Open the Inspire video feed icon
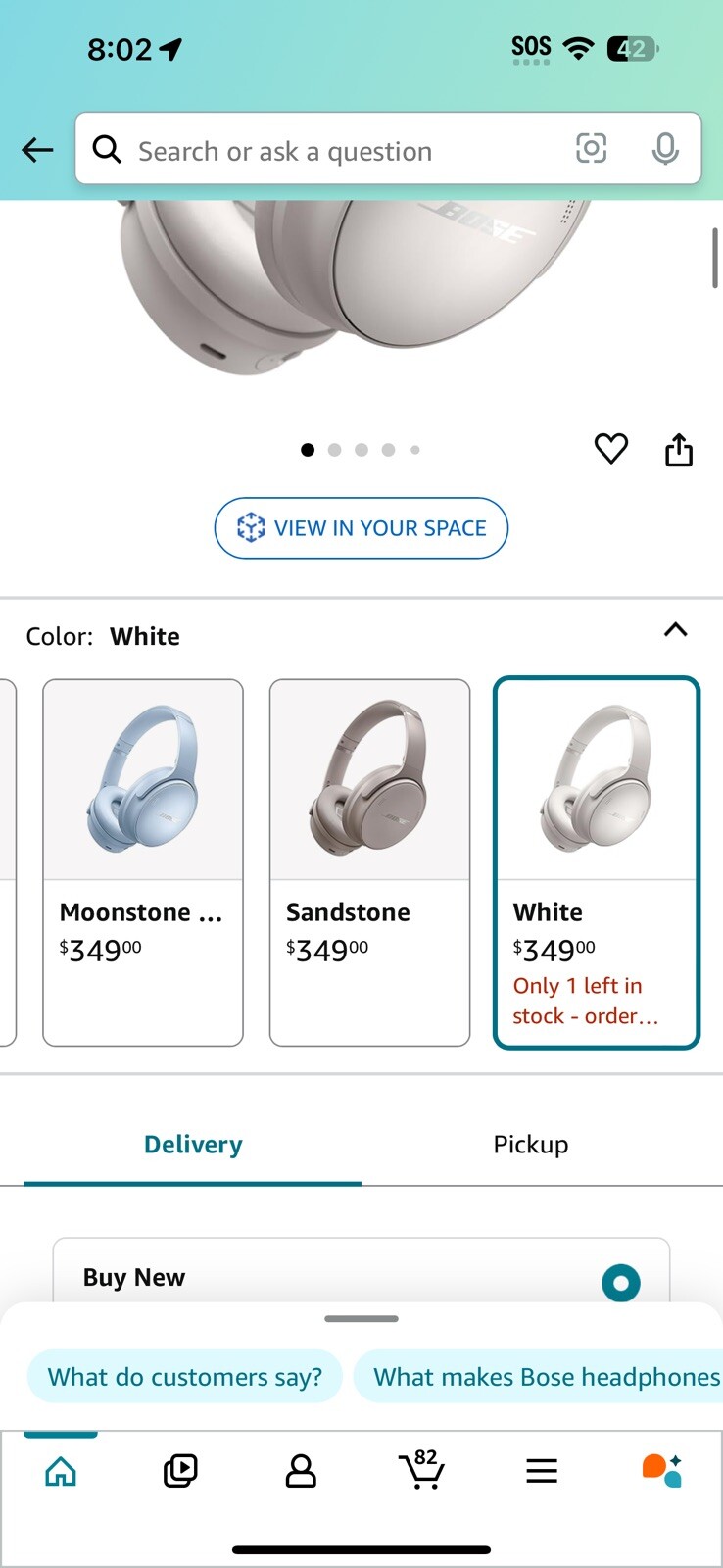This screenshot has height=1568, width=723. 180,1470
